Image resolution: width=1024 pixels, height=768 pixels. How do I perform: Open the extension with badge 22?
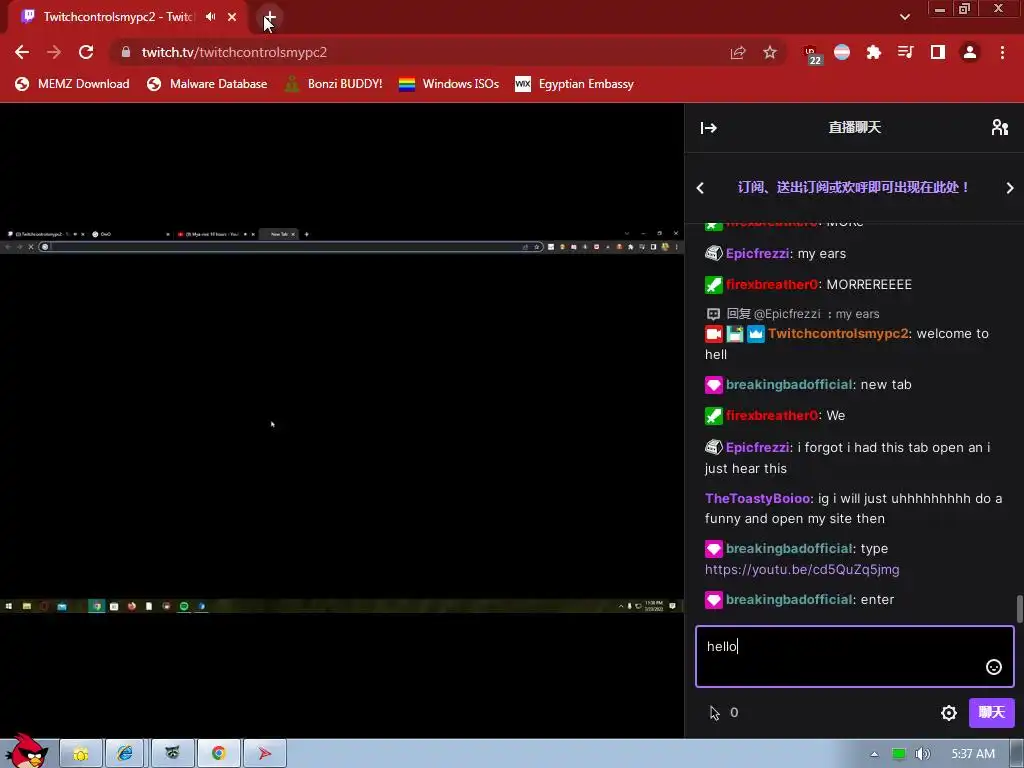pyautogui.click(x=811, y=54)
